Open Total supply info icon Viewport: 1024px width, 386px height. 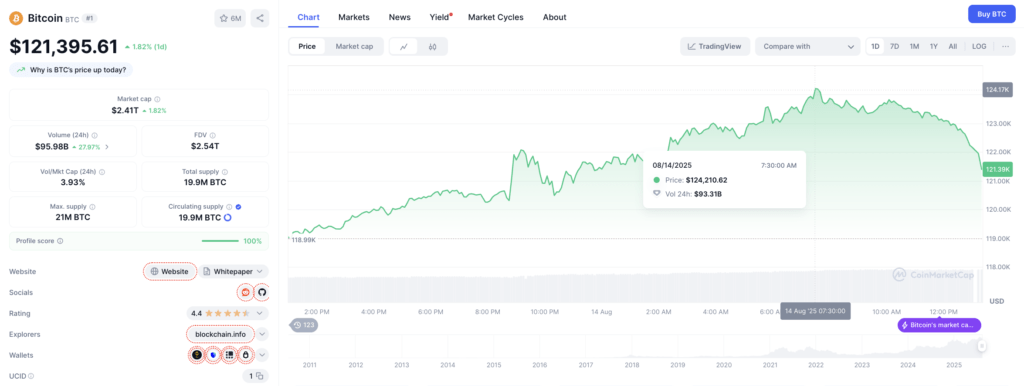(x=224, y=172)
